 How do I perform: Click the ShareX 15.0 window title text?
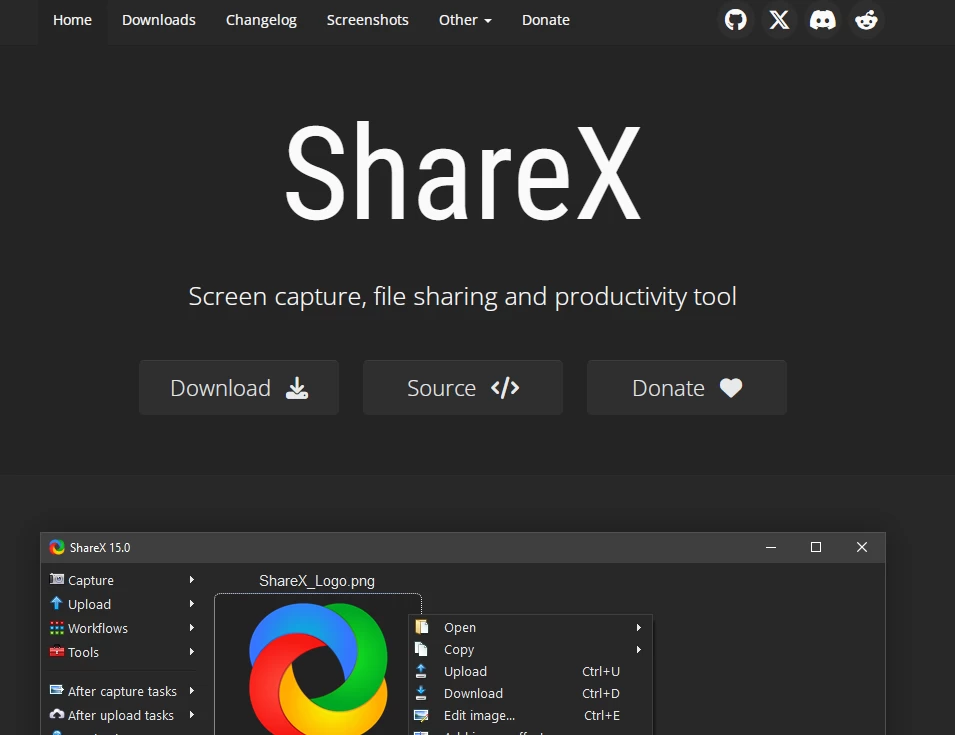[x=100, y=547]
